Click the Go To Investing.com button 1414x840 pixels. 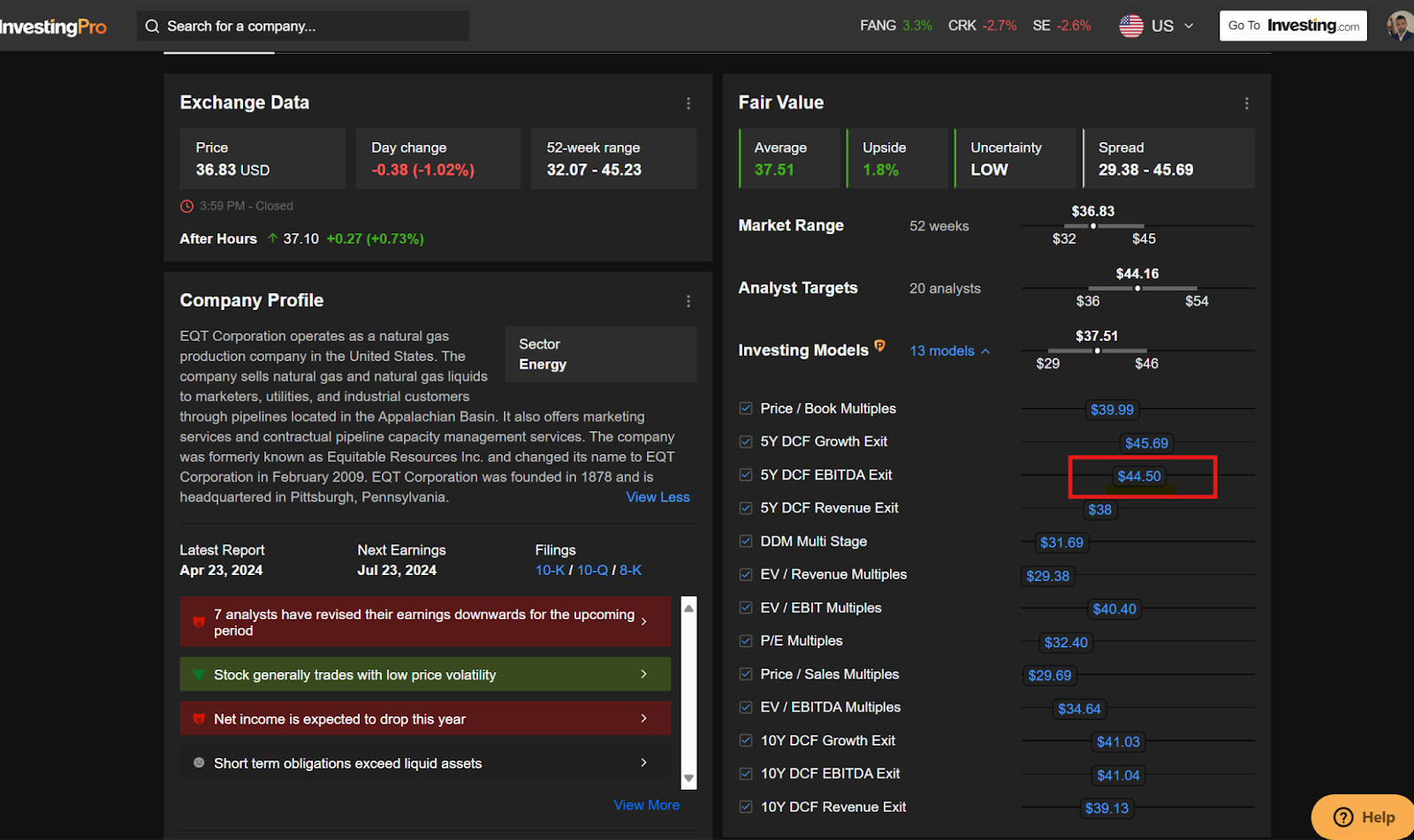[1293, 26]
